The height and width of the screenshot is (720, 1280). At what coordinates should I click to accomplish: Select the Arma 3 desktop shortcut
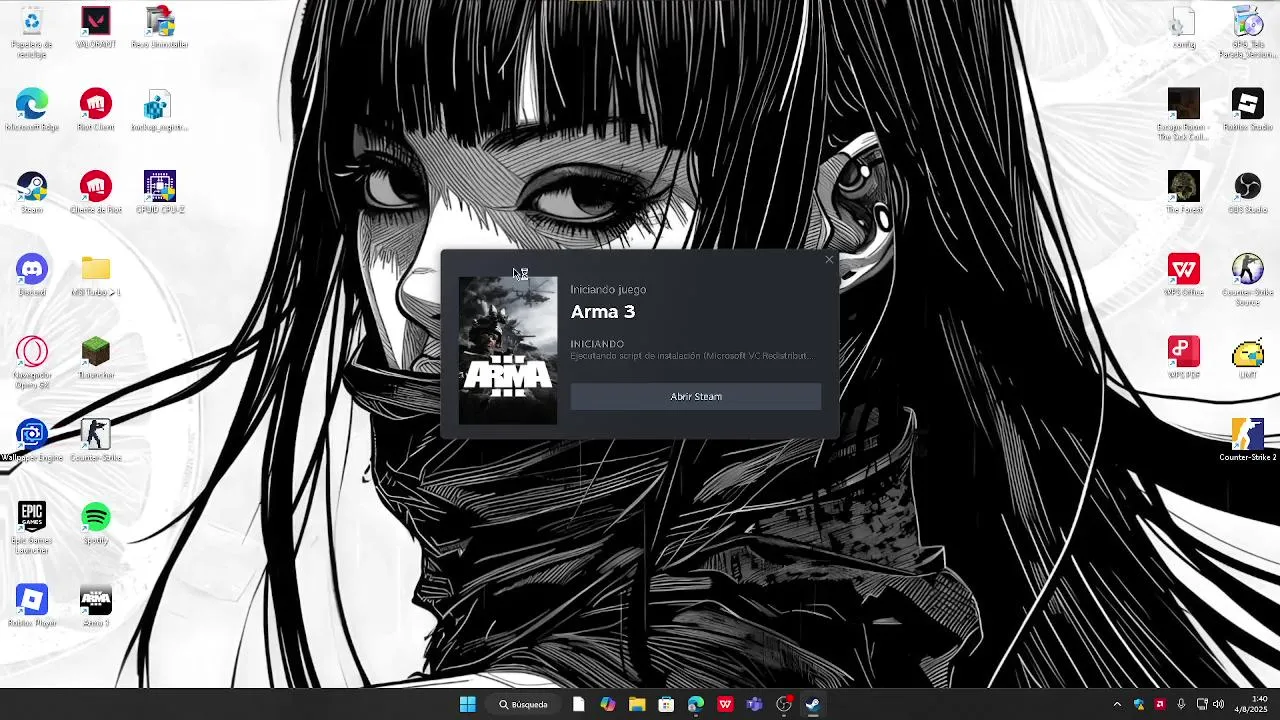pyautogui.click(x=96, y=606)
